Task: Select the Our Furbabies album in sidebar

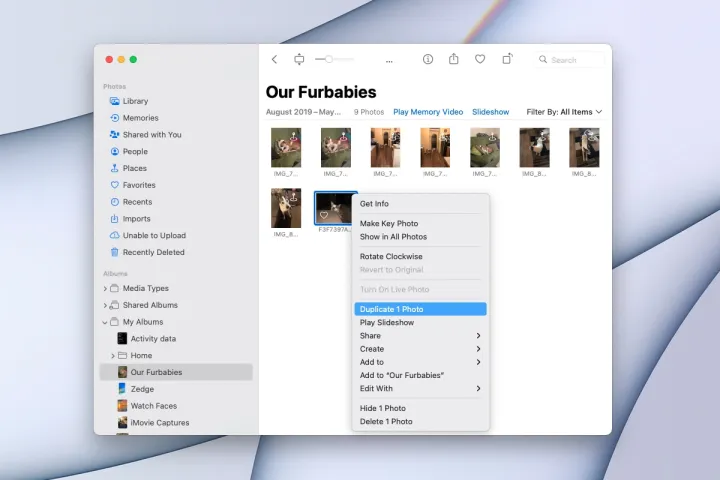Action: pos(176,372)
